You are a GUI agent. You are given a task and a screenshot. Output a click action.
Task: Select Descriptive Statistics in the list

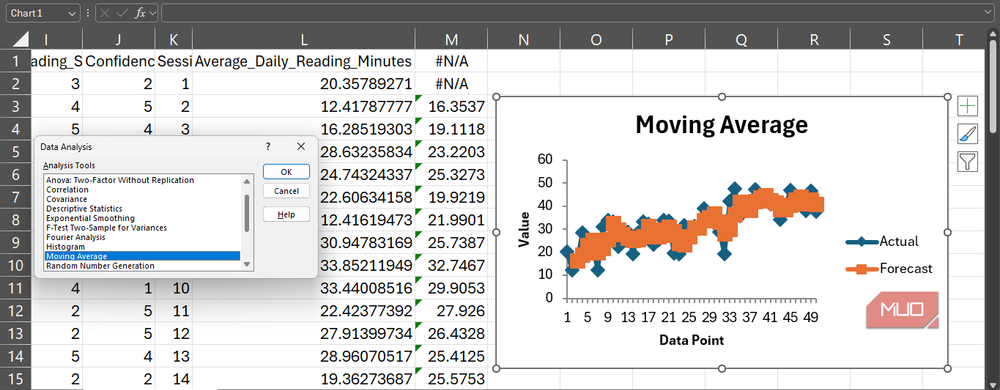tap(84, 208)
